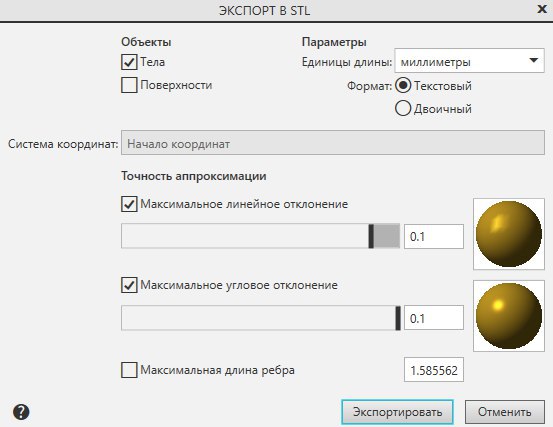Viewport: 553px width, 427px height.
Task: Click the angular deviation value field
Action: [x=434, y=318]
